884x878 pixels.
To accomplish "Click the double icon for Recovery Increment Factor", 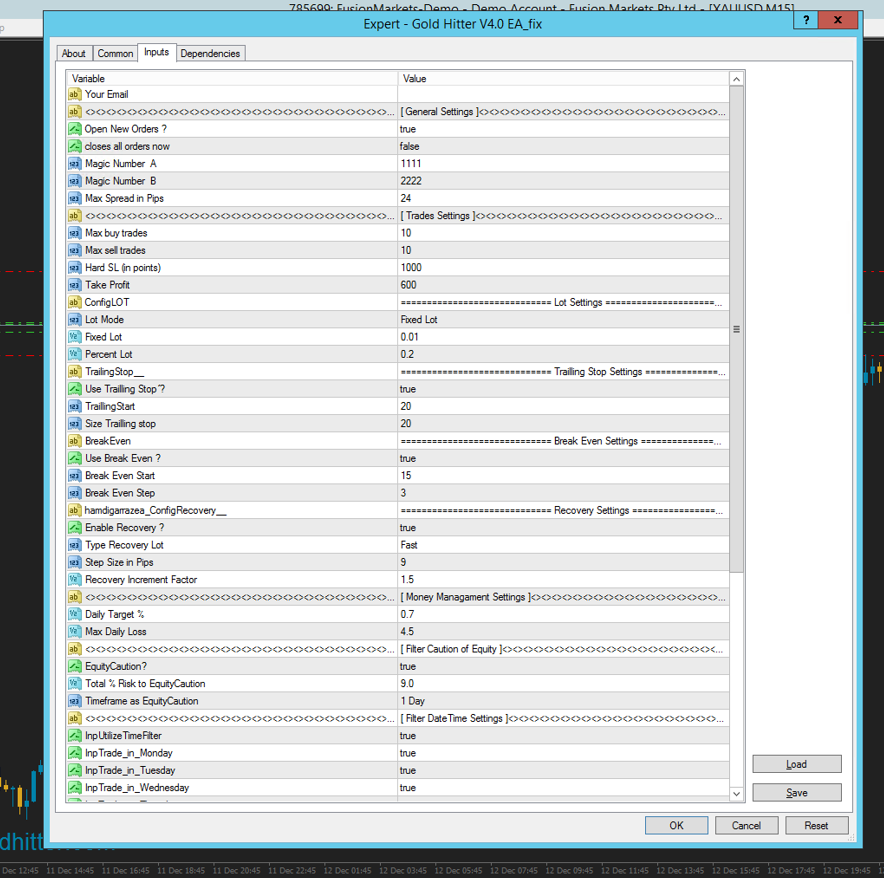I will point(74,580).
